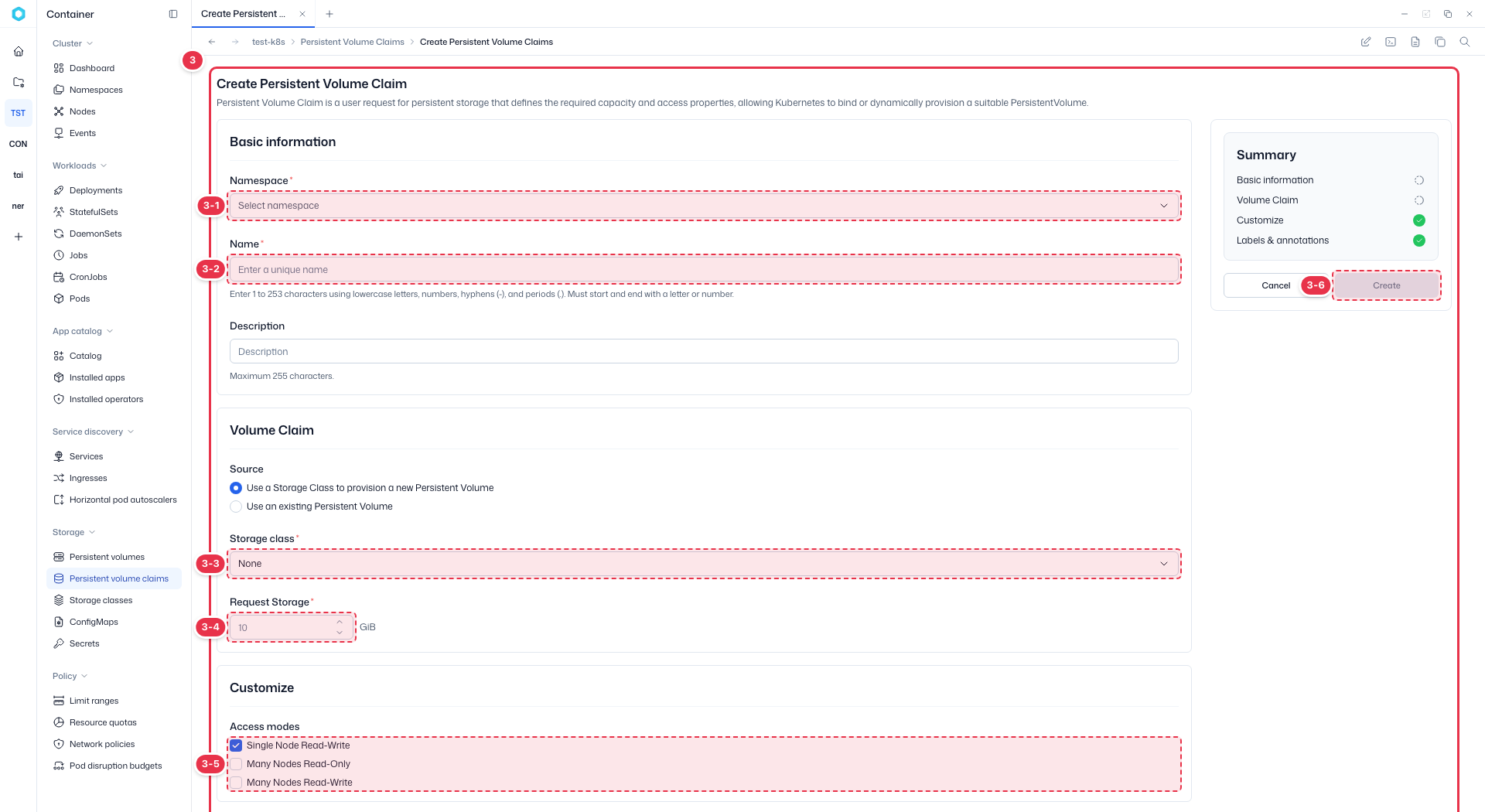Viewport: 1485px width, 812px height.
Task: Open the Storage class dropdown
Action: pos(704,564)
